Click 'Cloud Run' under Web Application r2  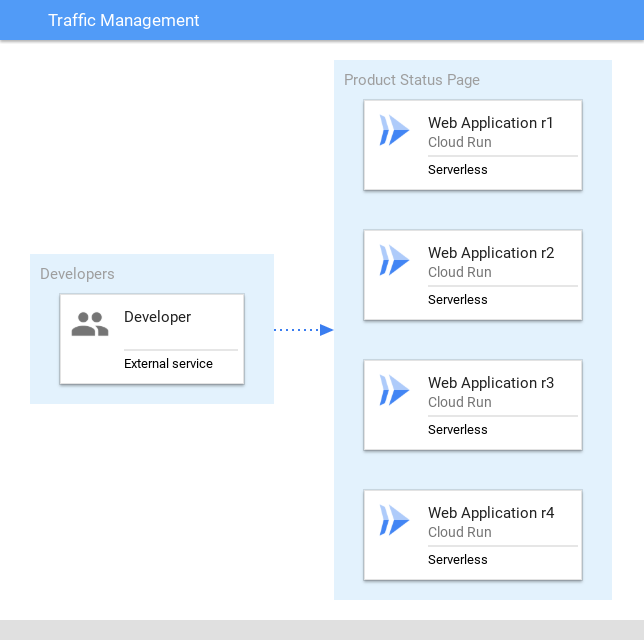(x=460, y=272)
